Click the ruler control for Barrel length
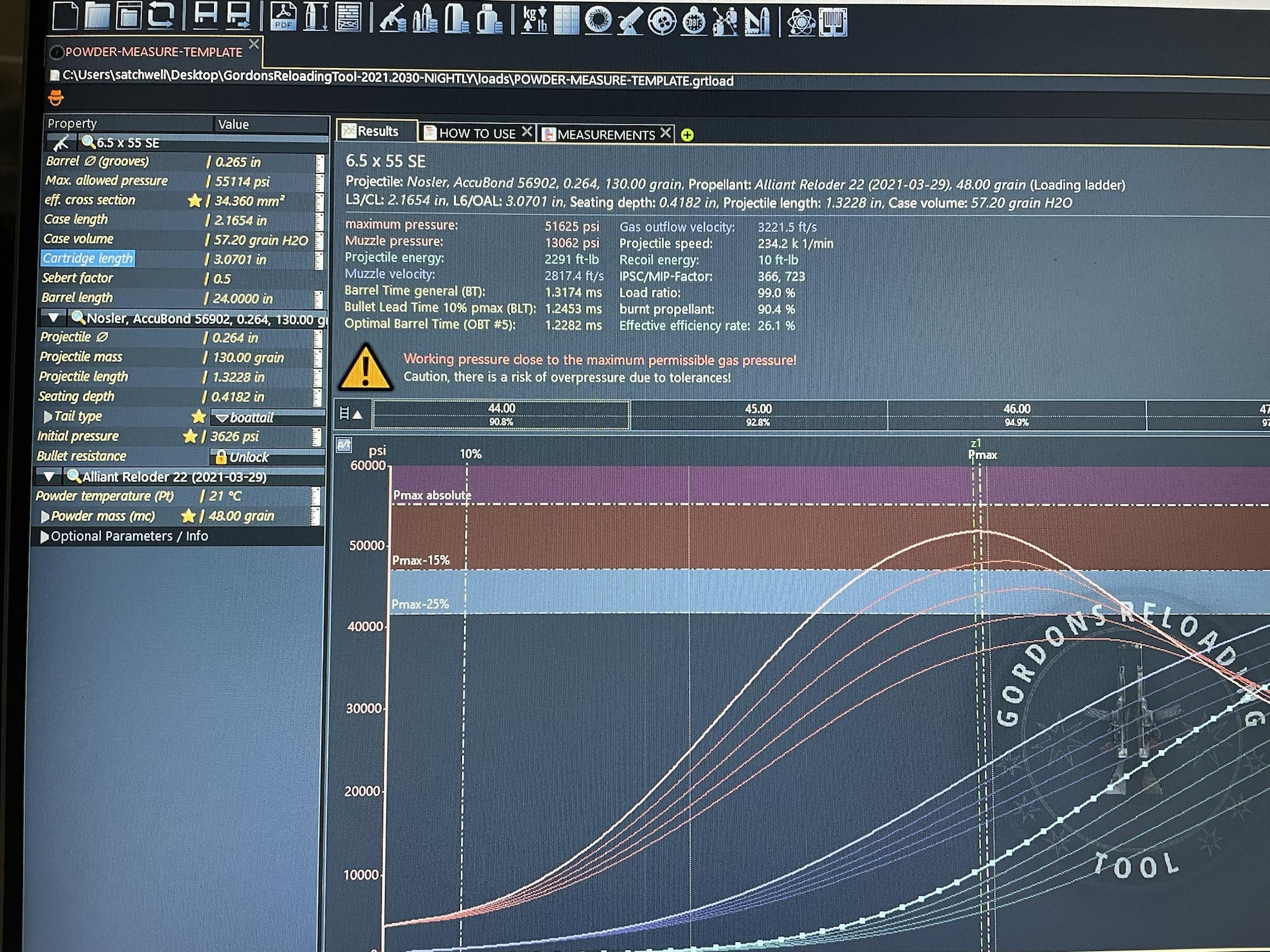The image size is (1270, 952). coord(319,299)
